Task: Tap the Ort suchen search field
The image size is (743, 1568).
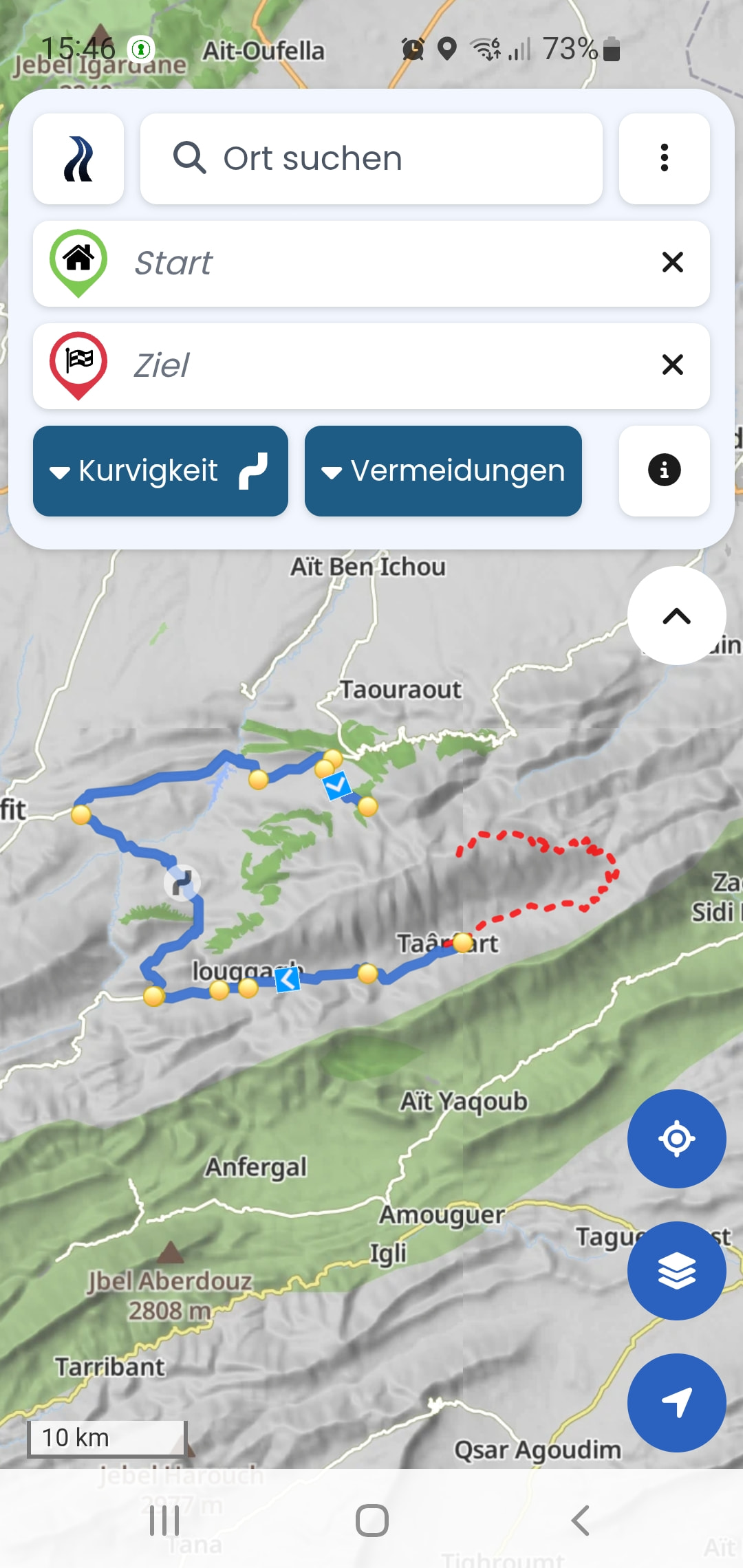Action: (371, 159)
